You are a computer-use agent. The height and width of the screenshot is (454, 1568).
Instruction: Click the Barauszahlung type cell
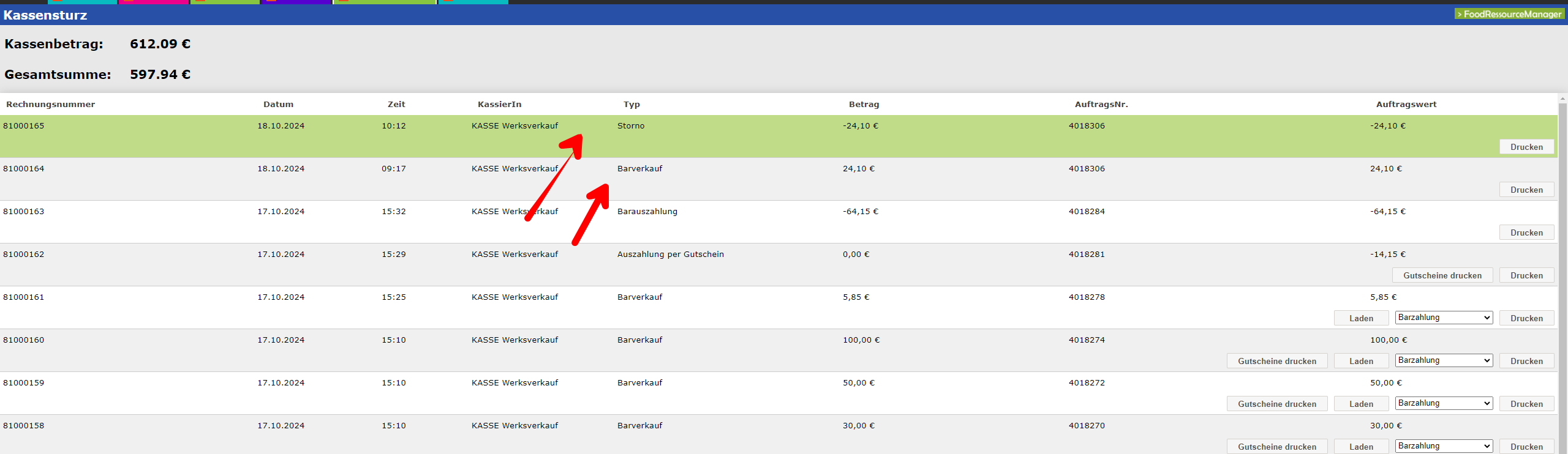(x=647, y=211)
